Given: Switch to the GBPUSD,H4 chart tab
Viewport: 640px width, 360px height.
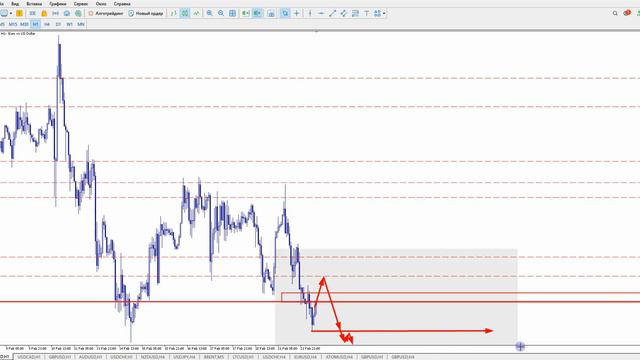Looking at the screenshot, I should (403, 357).
